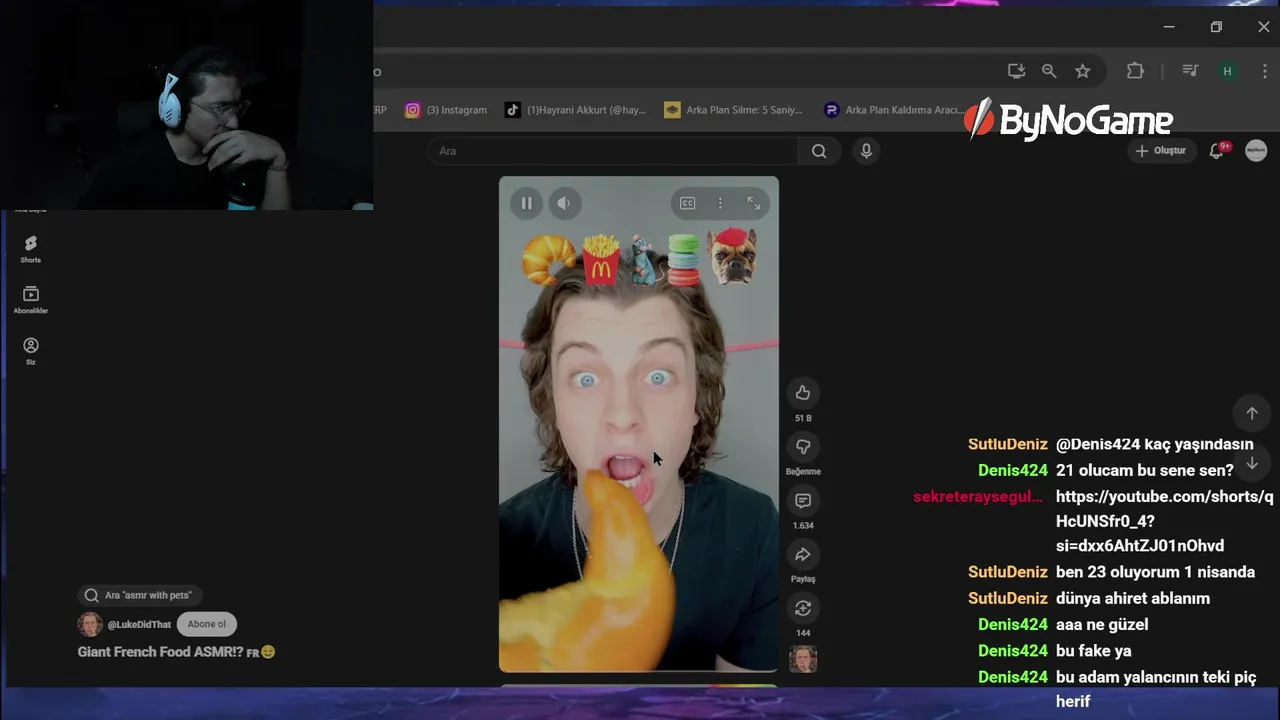Open the browser zoom magnifier icon
Screen dimensions: 1280x720
tap(1049, 71)
